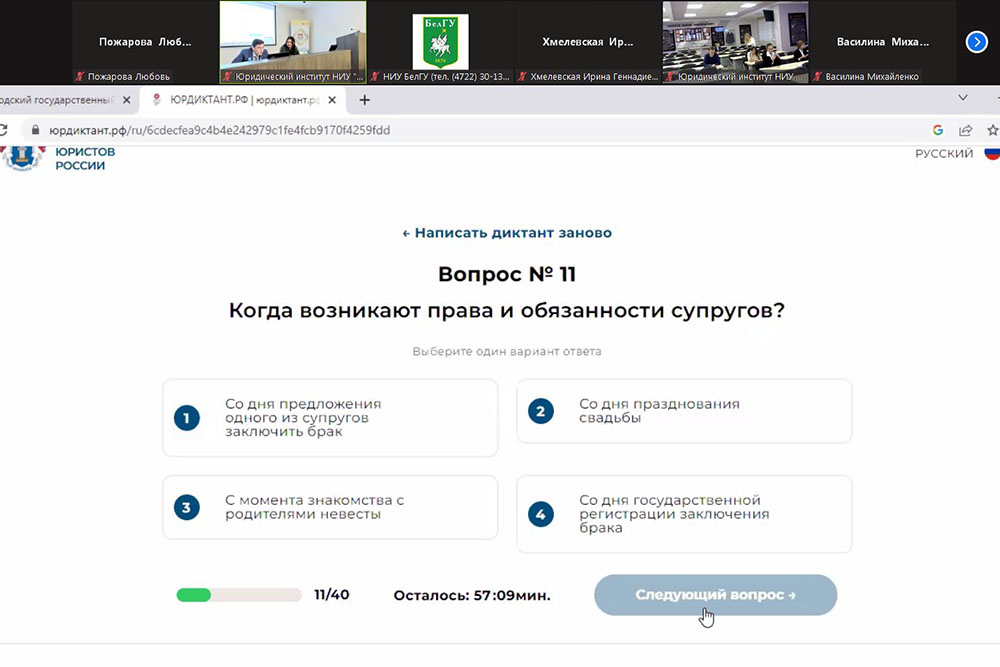Select answer 1 about marriage proposal day
The image size is (1000, 667).
[x=330, y=418]
